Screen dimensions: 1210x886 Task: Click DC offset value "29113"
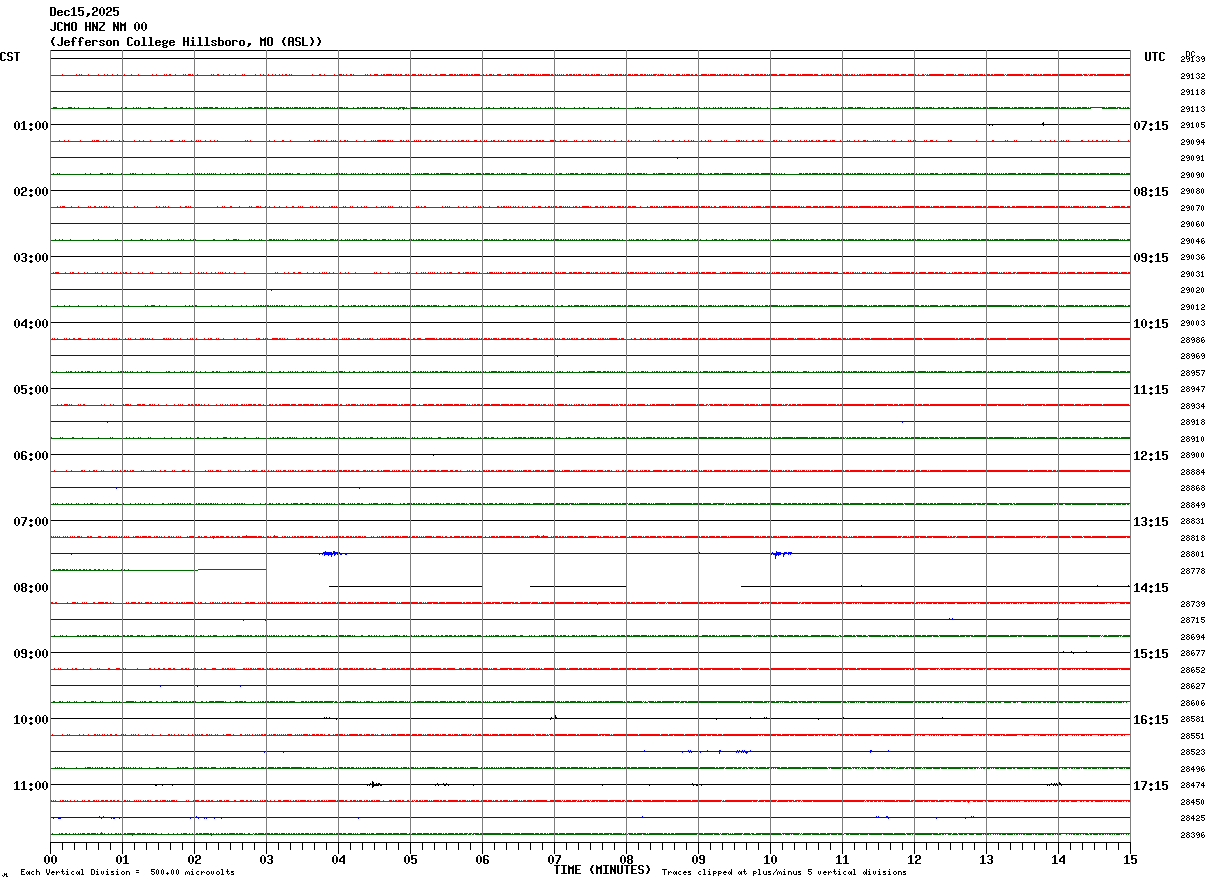click(1192, 109)
